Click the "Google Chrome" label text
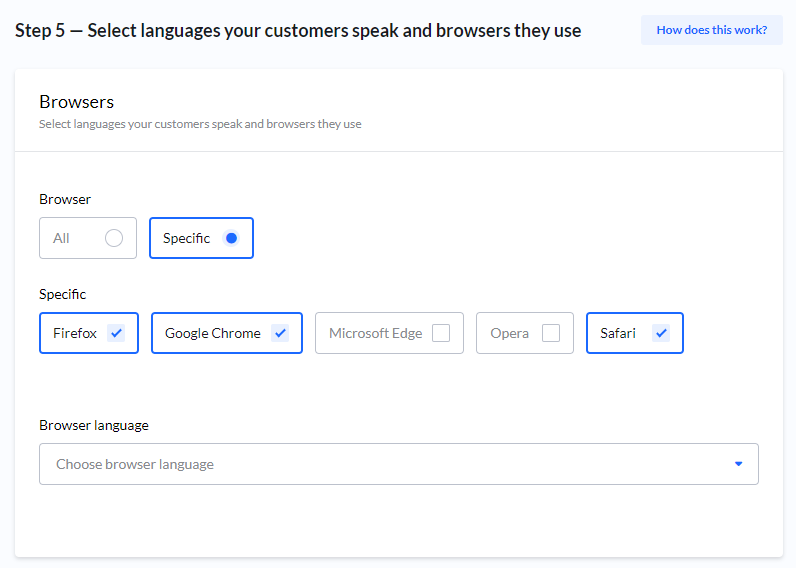 (x=212, y=333)
